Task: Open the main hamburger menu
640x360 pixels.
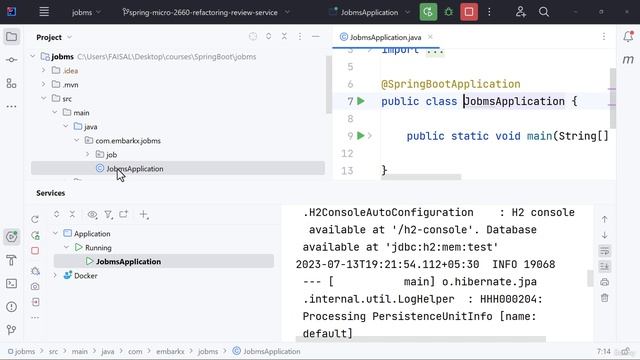Action: 44,12
